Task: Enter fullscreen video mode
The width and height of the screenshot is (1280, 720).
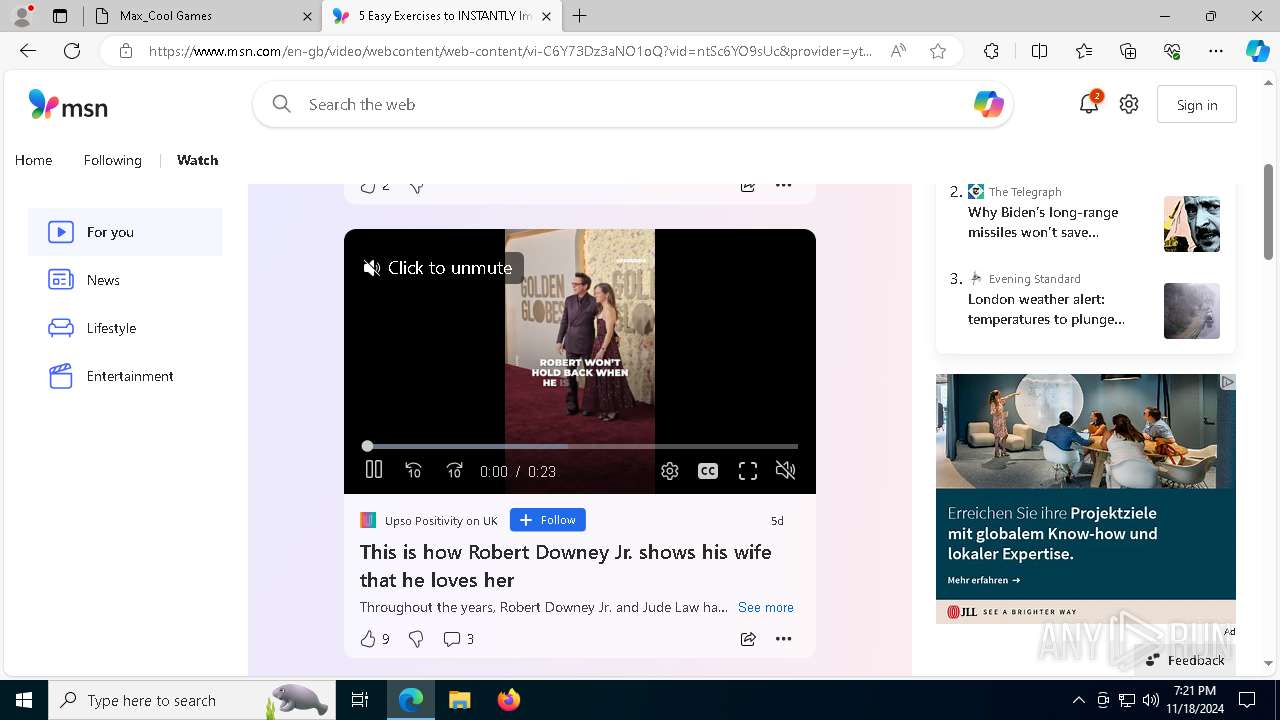Action: click(x=747, y=471)
